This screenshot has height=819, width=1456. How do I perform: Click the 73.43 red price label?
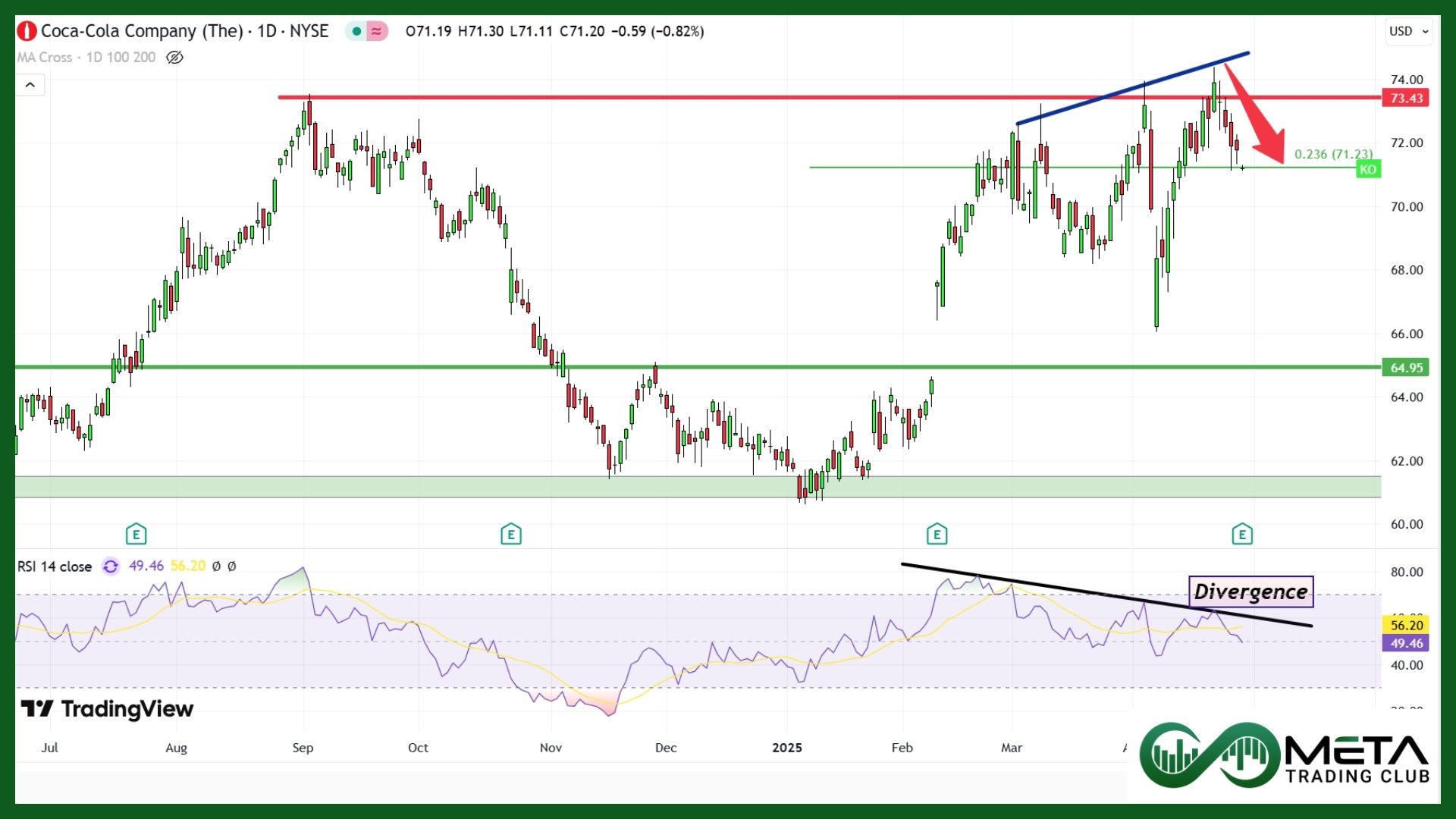pos(1406,98)
